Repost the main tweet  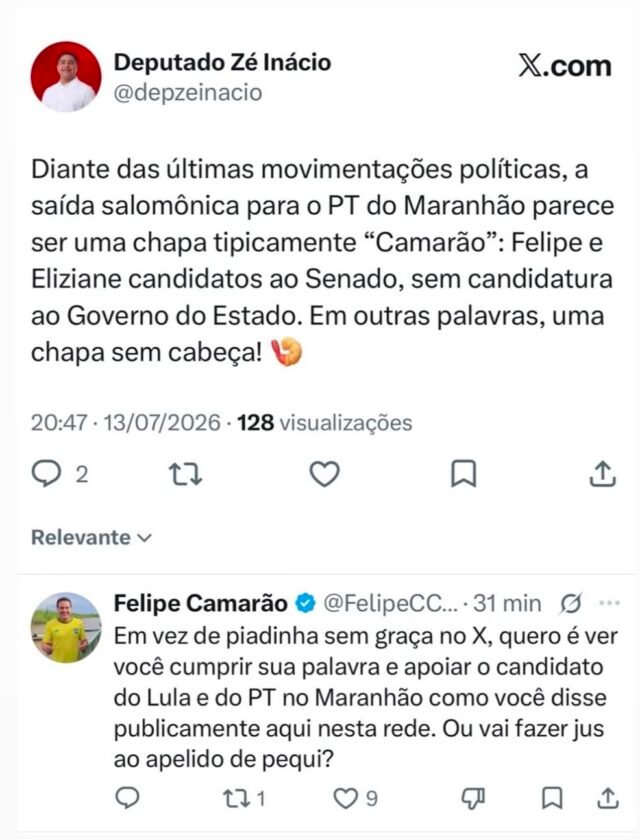coord(185,474)
